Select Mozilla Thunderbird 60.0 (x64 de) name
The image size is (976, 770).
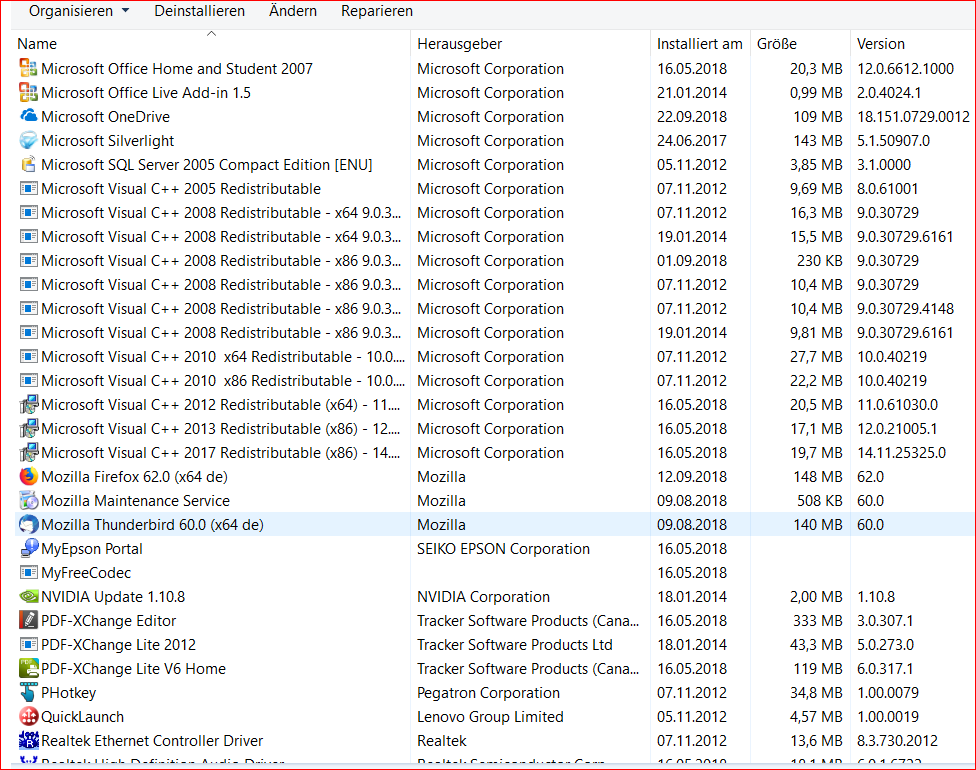(x=152, y=525)
